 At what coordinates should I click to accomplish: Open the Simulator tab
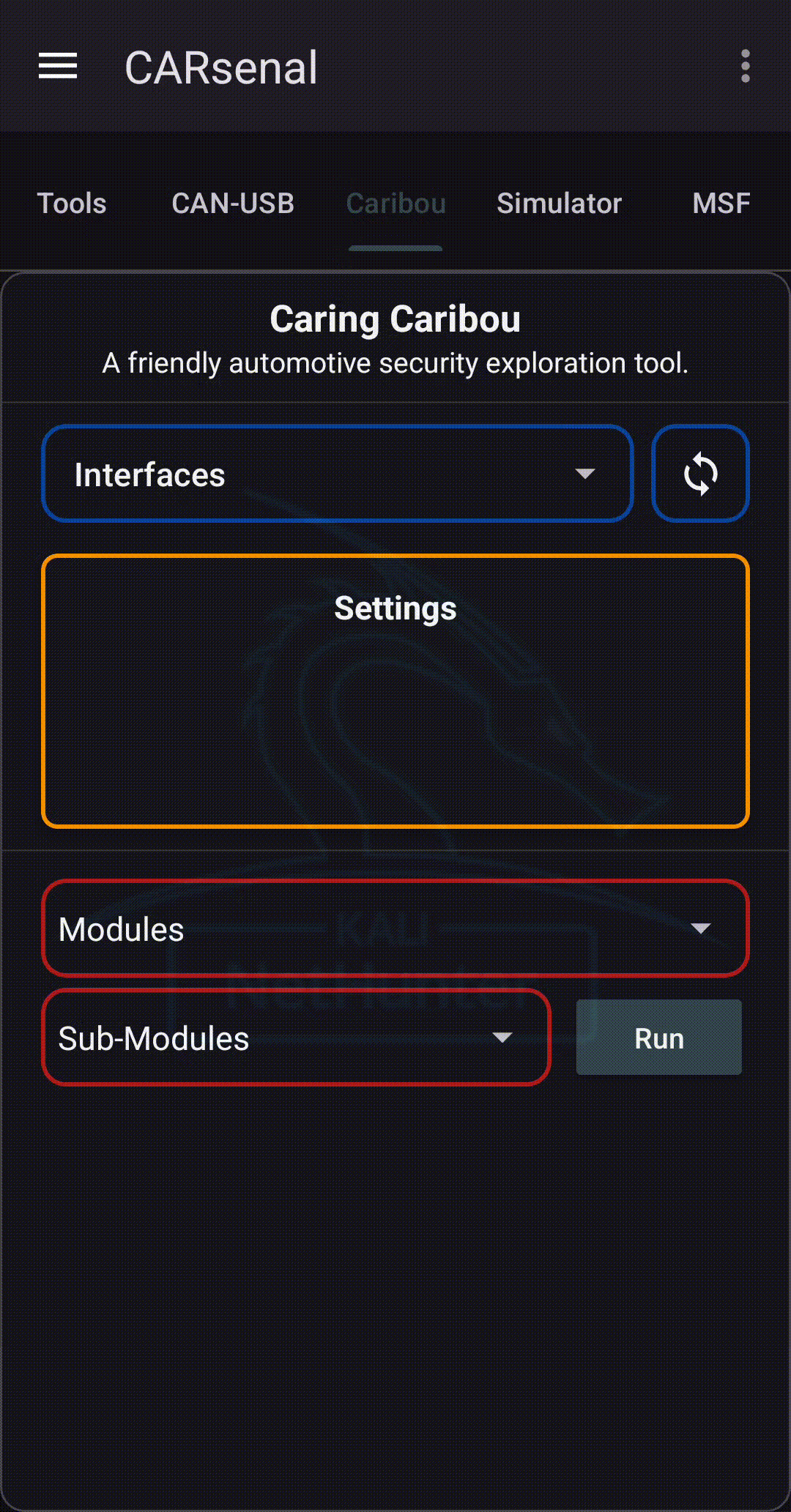pyautogui.click(x=559, y=204)
